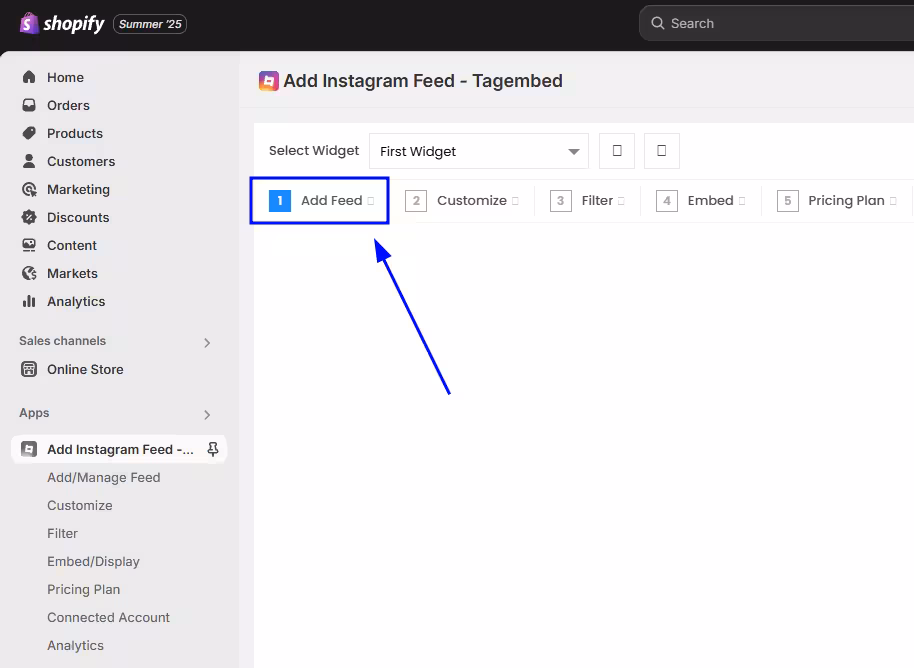Switch to Embed step tab
The image size is (914, 668).
[x=701, y=201]
